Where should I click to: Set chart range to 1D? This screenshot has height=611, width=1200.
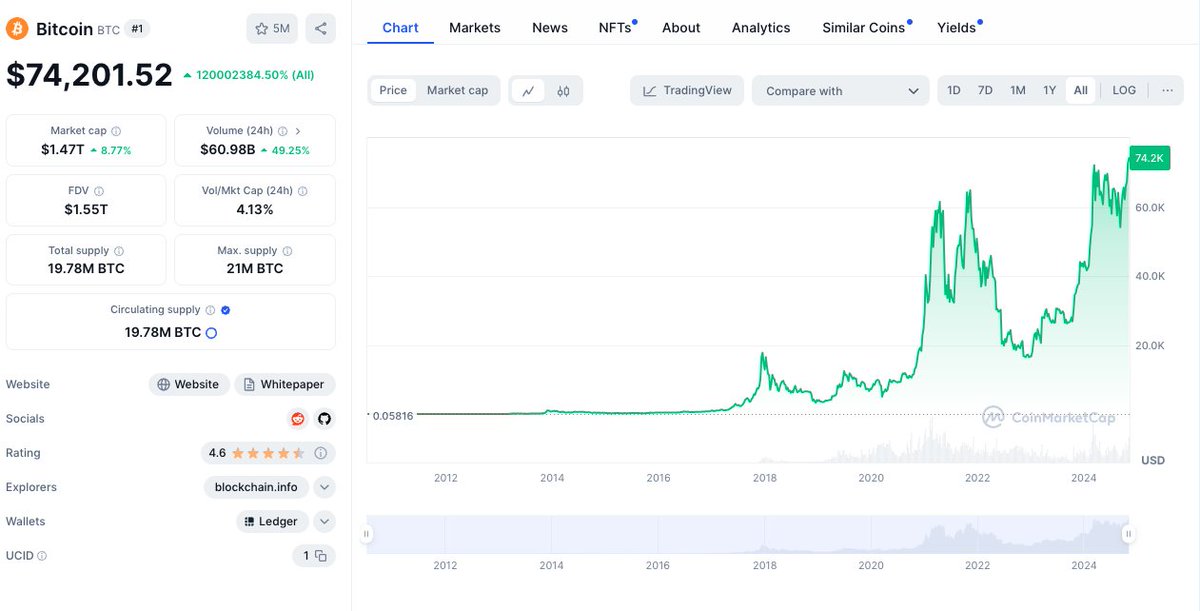tap(954, 90)
